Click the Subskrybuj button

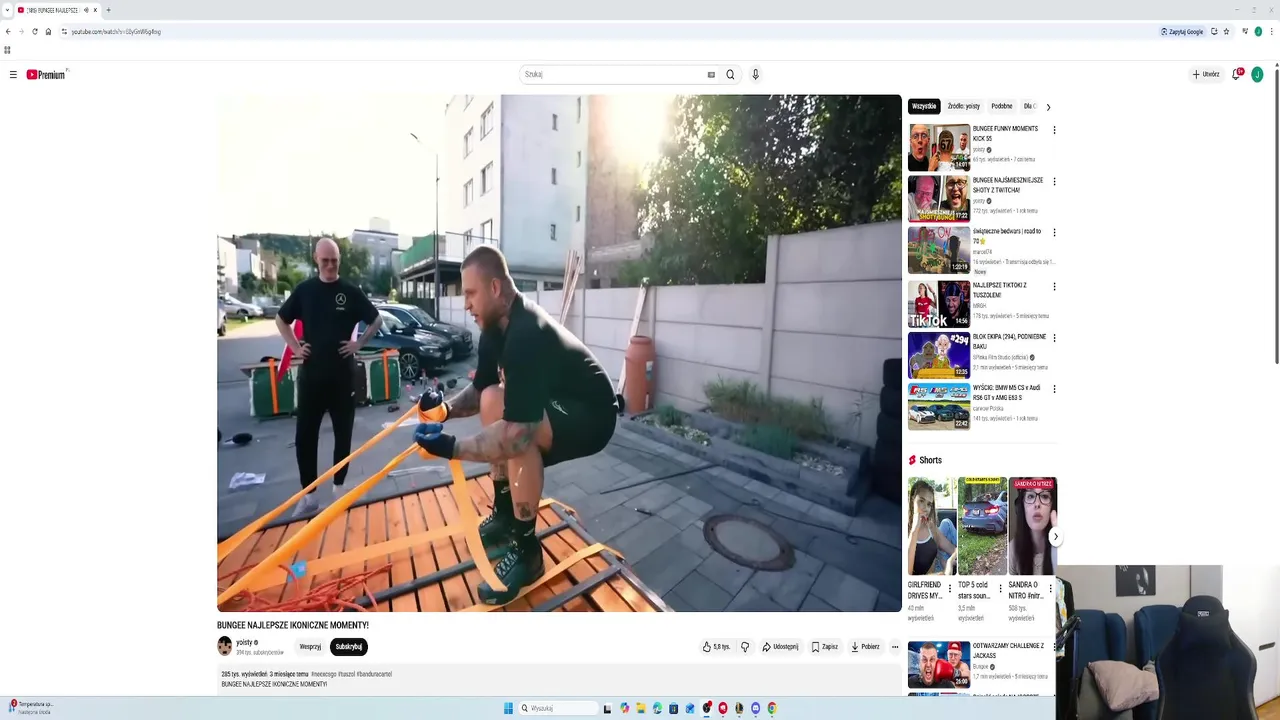click(349, 647)
